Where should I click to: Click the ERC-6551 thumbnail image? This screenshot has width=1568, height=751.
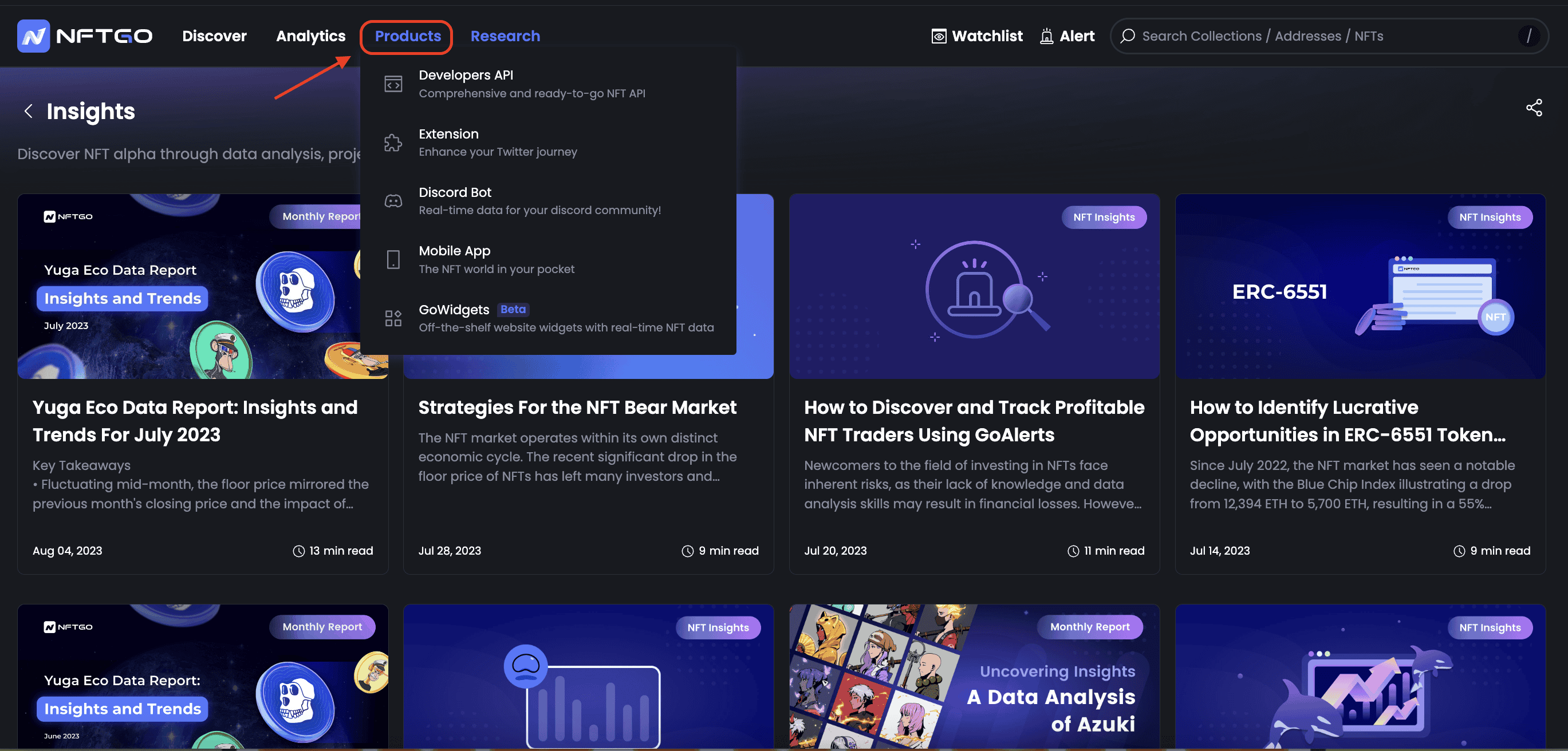coord(1360,286)
